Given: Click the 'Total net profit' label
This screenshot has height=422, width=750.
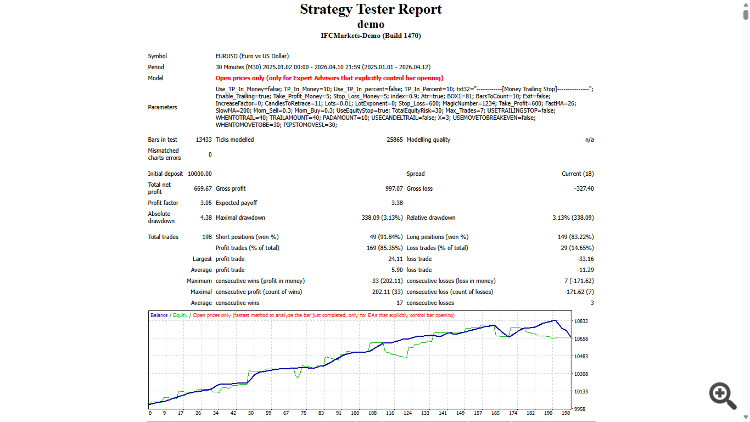Looking at the screenshot, I should (159, 188).
